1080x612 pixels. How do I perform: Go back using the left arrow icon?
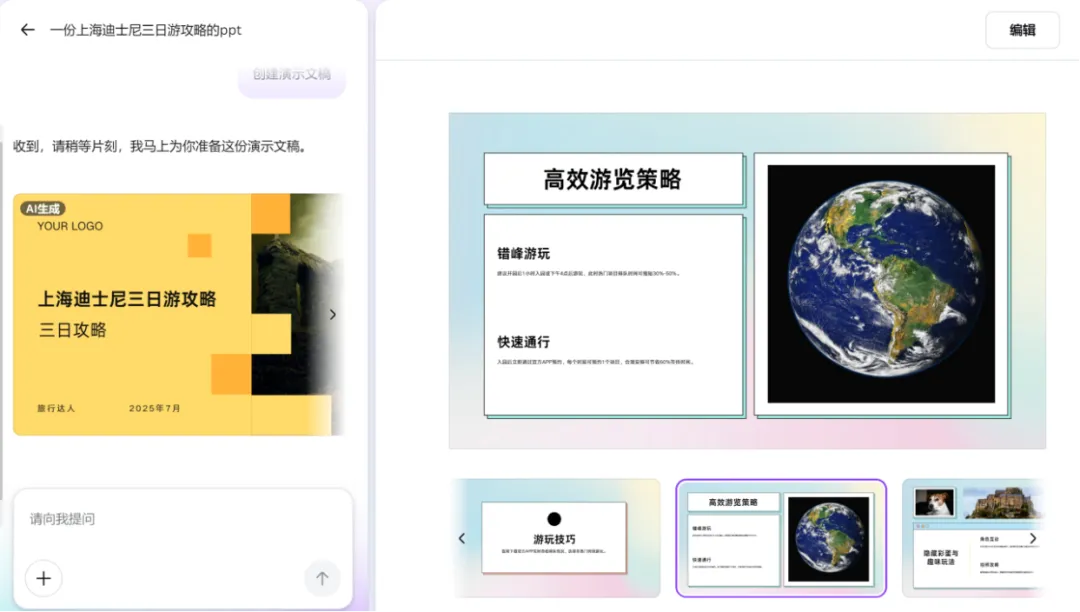click(28, 30)
